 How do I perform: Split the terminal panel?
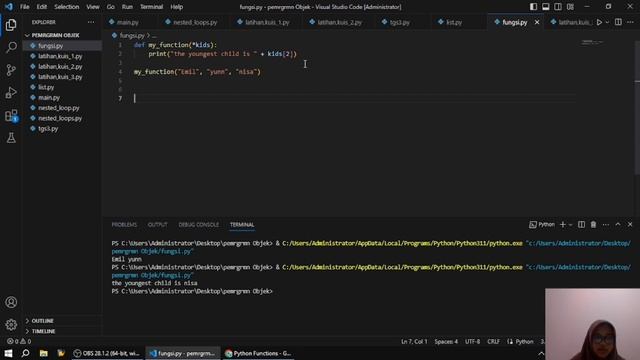[x=581, y=224]
